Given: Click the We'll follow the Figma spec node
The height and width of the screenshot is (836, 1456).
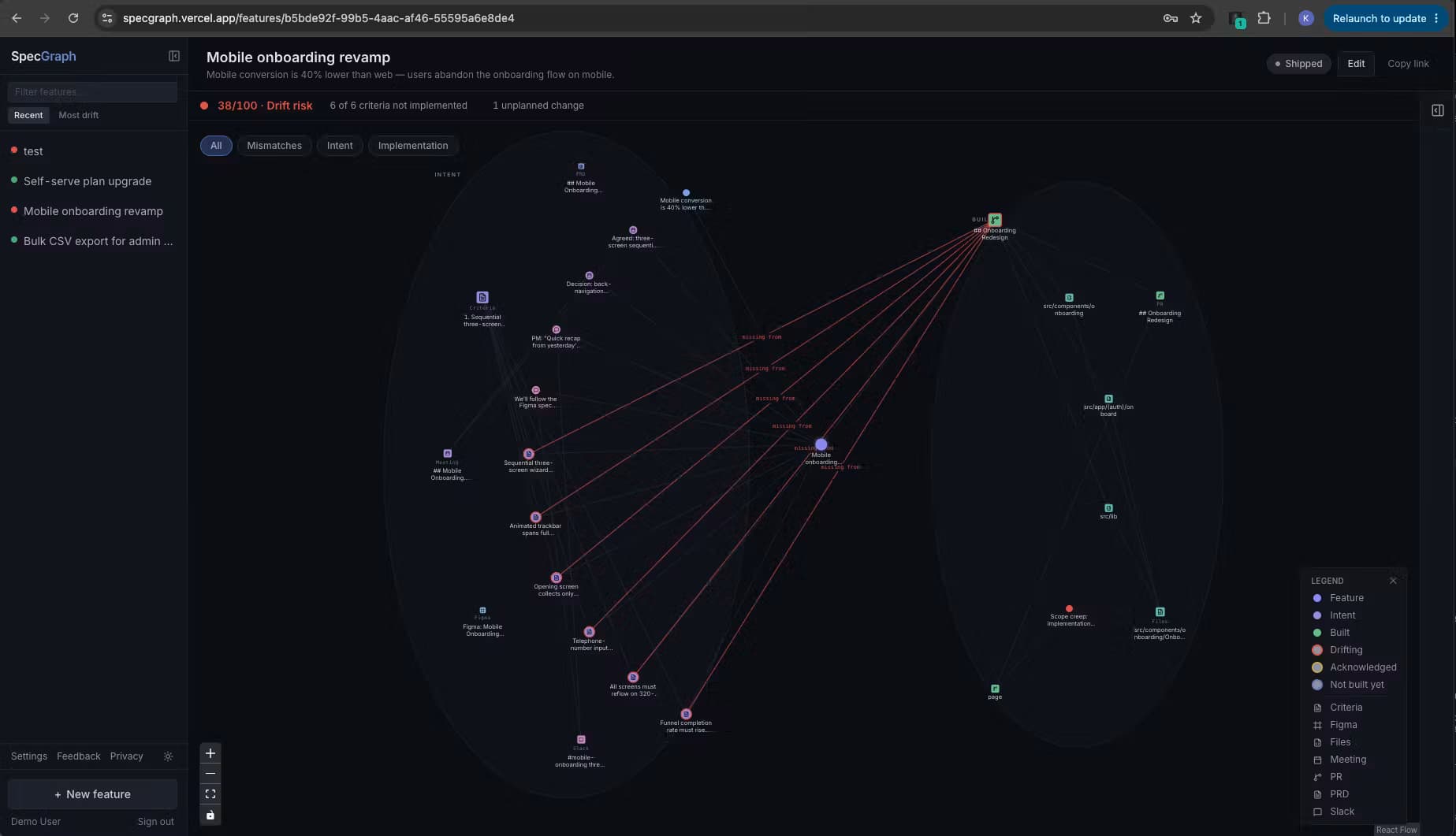Looking at the screenshot, I should pyautogui.click(x=536, y=391).
